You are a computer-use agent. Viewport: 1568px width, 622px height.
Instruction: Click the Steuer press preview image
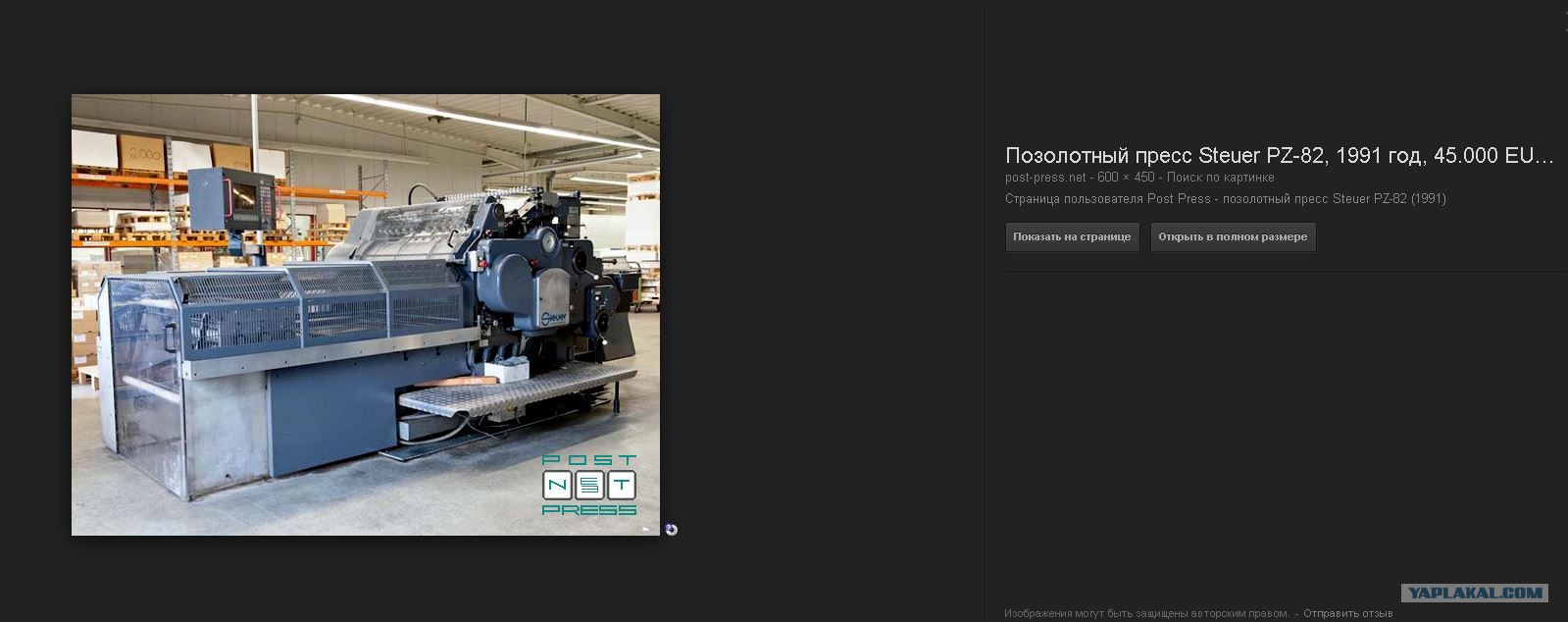point(366,315)
